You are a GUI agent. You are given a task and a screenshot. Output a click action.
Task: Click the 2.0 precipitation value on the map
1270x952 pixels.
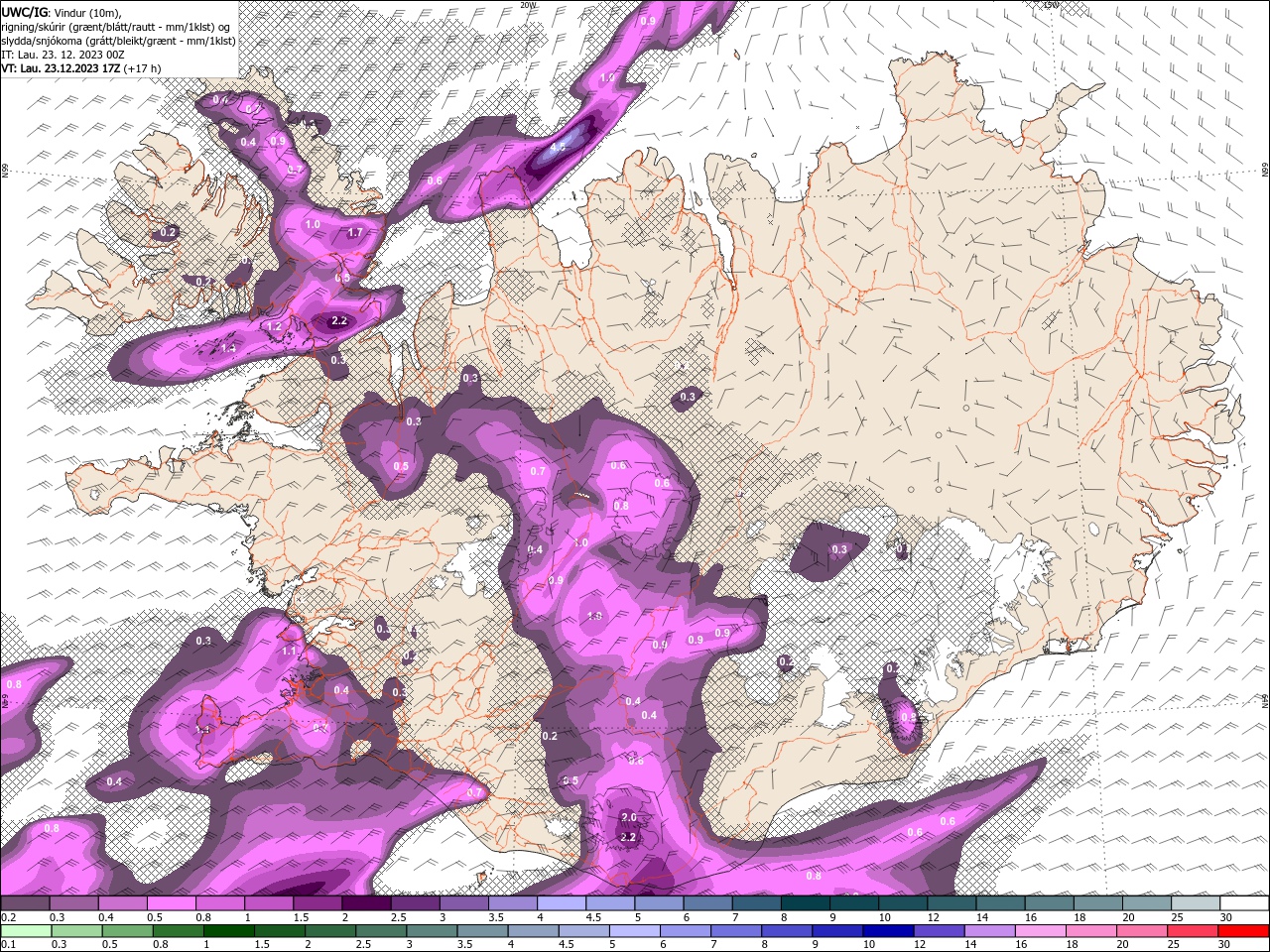pyautogui.click(x=628, y=817)
